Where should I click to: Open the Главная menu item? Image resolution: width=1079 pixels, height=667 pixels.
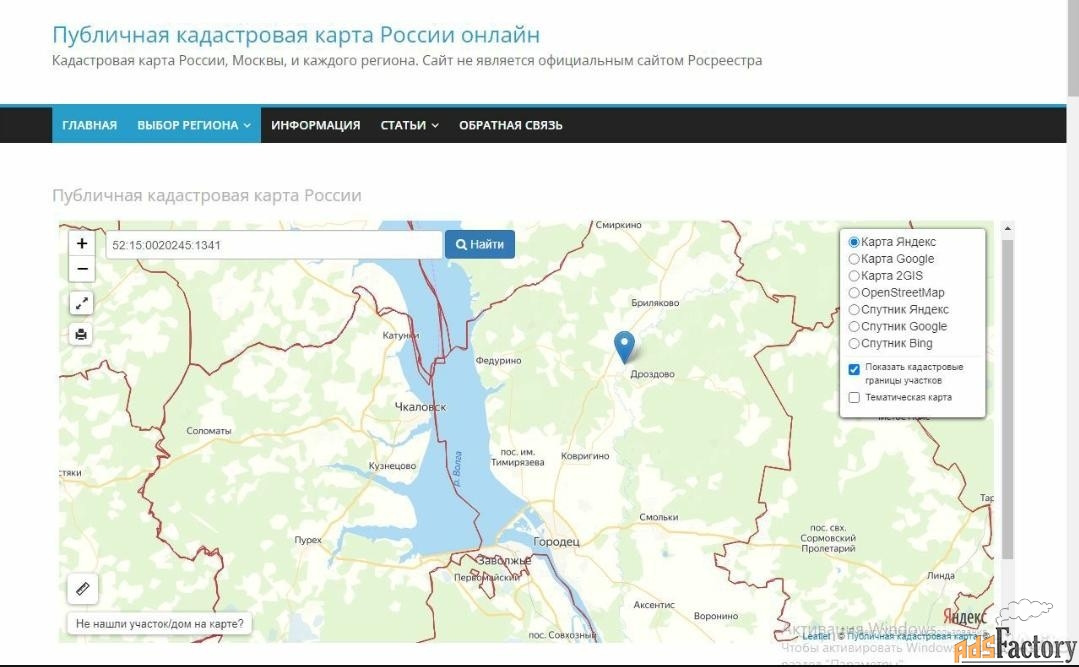point(89,125)
